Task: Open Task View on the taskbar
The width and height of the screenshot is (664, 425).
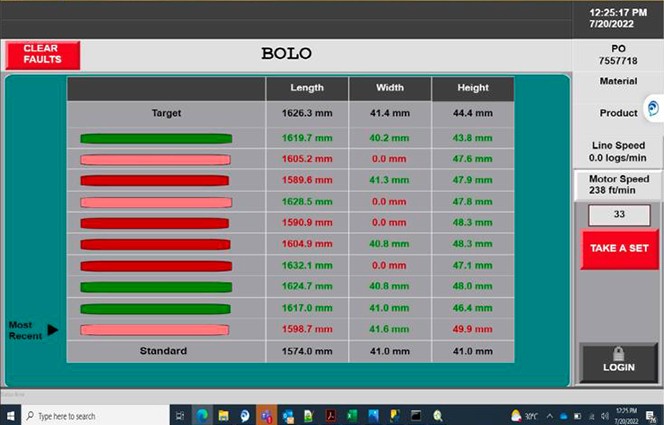Action: (181, 415)
